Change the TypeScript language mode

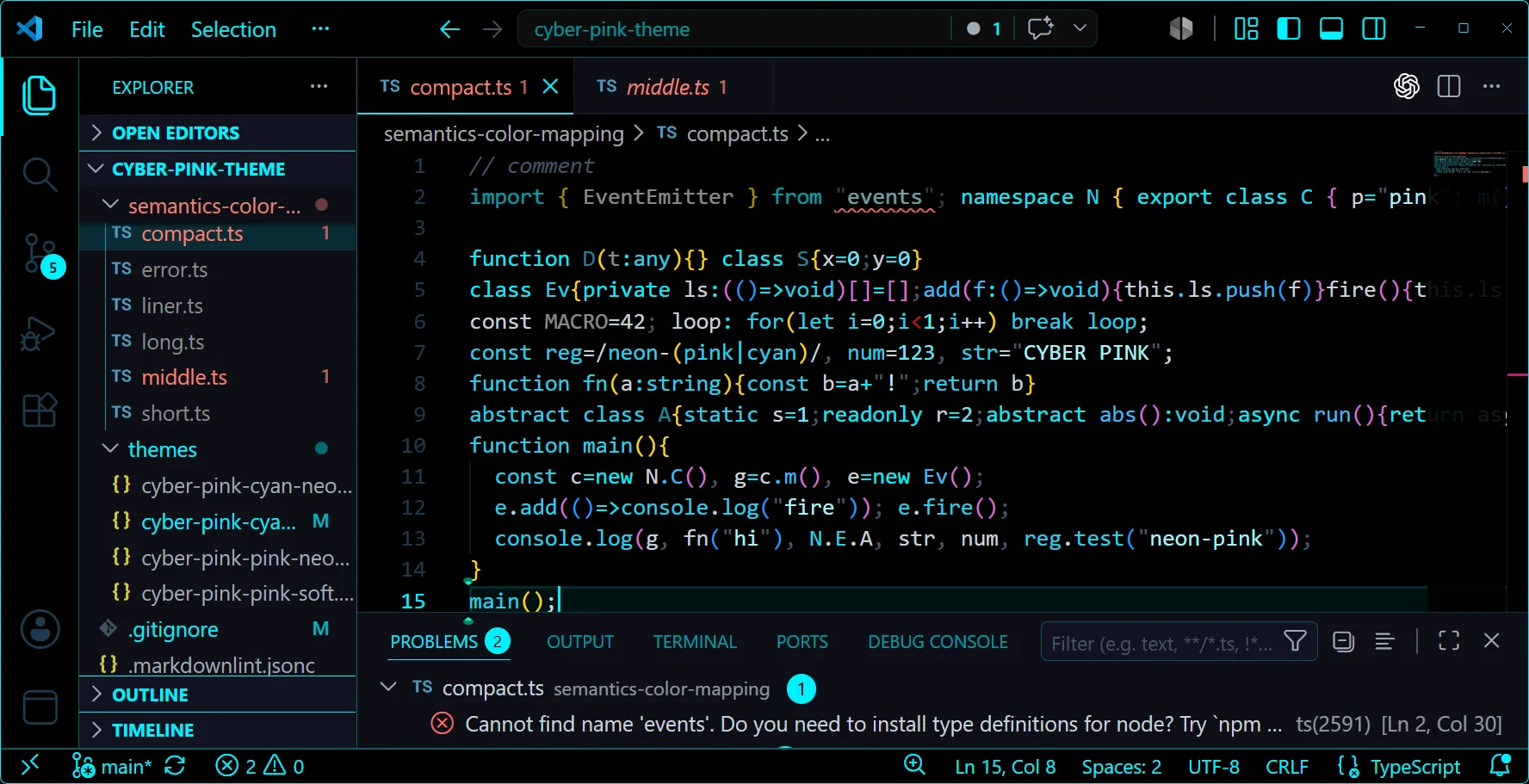[1414, 767]
